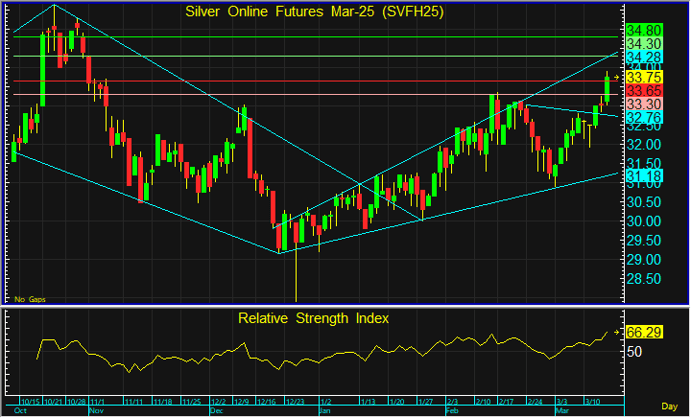
Task: Click the pink 33.30 price level tag
Action: coord(646,104)
